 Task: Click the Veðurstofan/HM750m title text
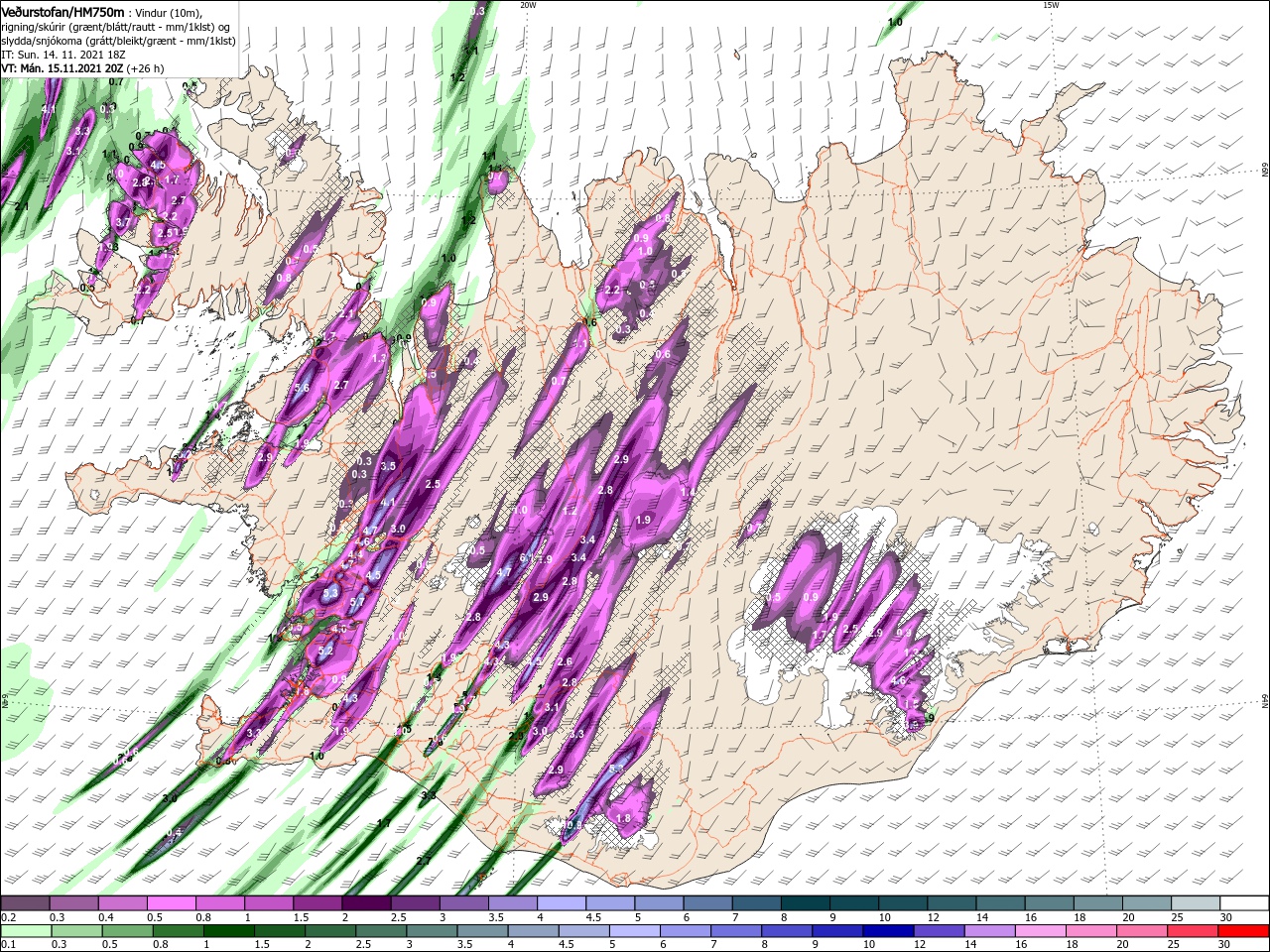tap(63, 11)
